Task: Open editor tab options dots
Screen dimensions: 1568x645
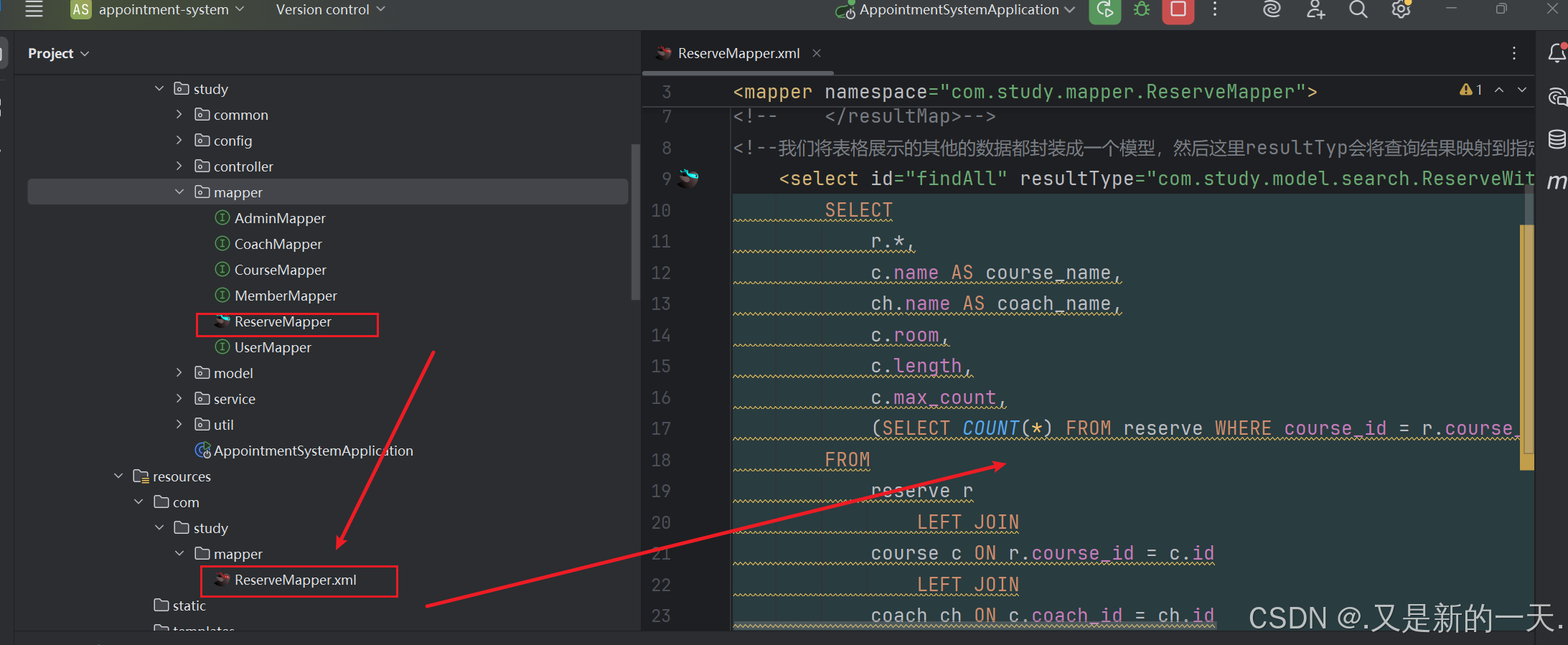Action: pos(1514,53)
